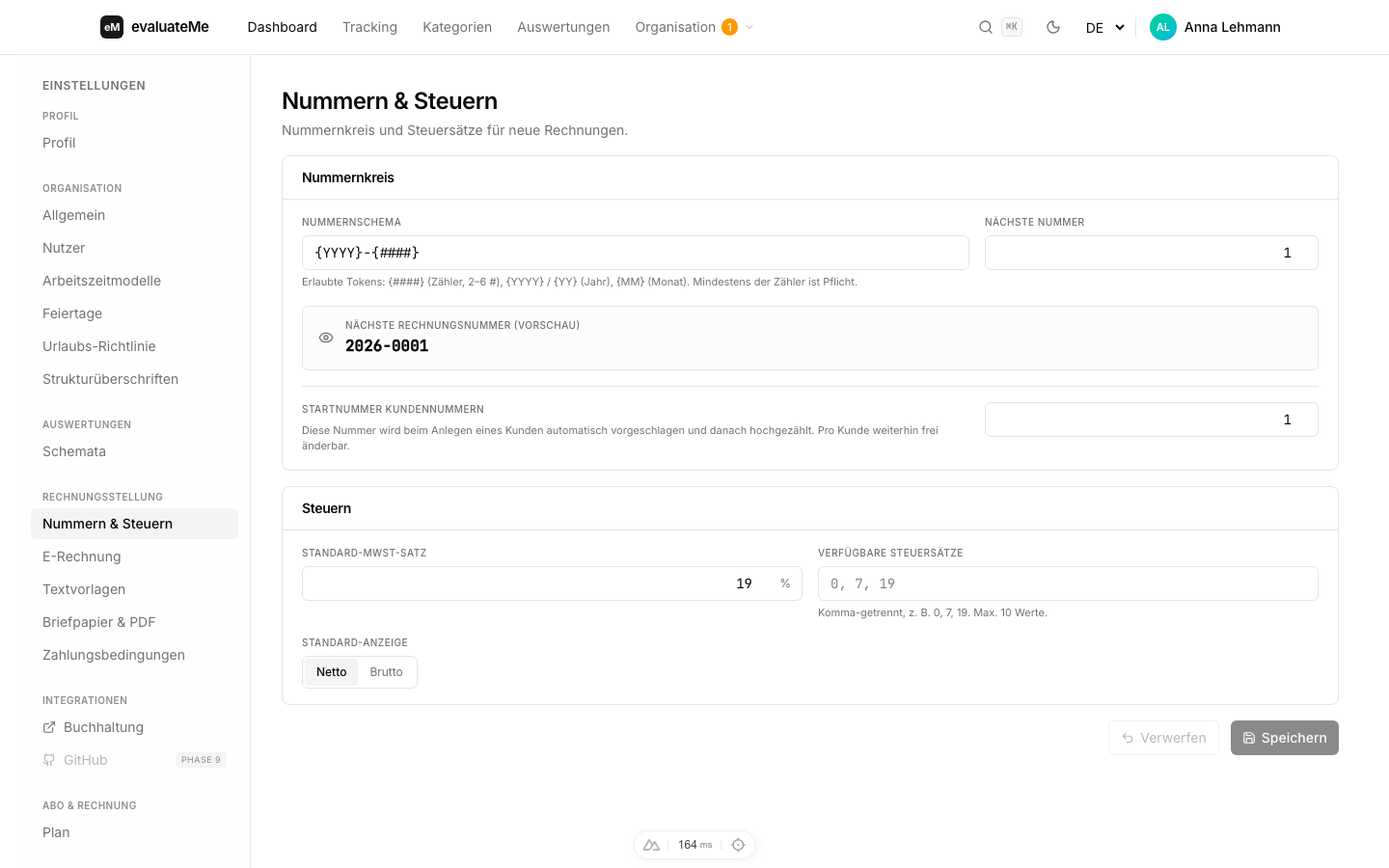Viewport: 1389px width, 868px height.
Task: Click the 2026-0001 preview number
Action: [387, 346]
